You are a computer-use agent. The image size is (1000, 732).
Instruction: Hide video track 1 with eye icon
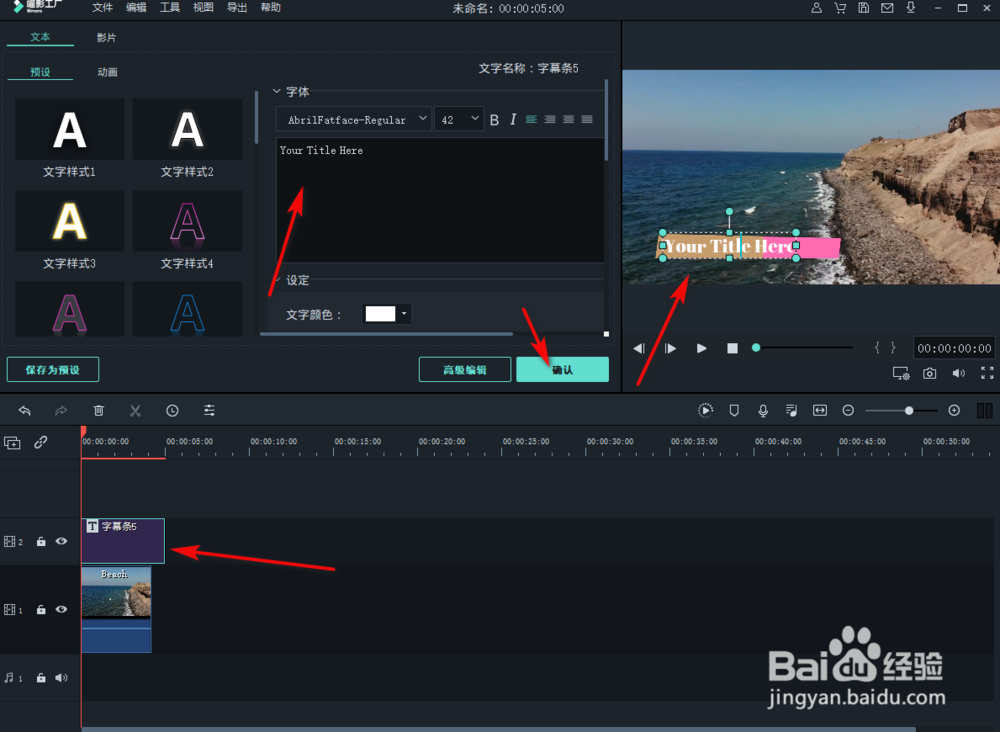click(61, 610)
